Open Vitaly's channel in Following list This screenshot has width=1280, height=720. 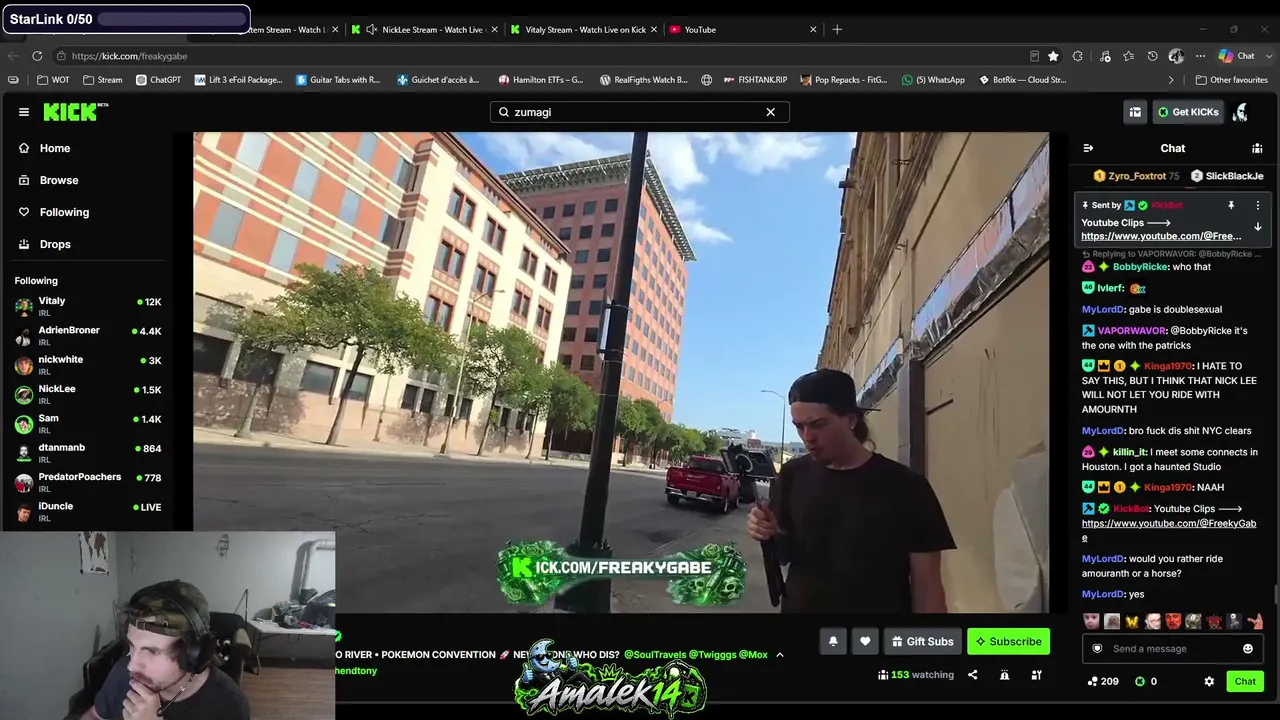88,306
